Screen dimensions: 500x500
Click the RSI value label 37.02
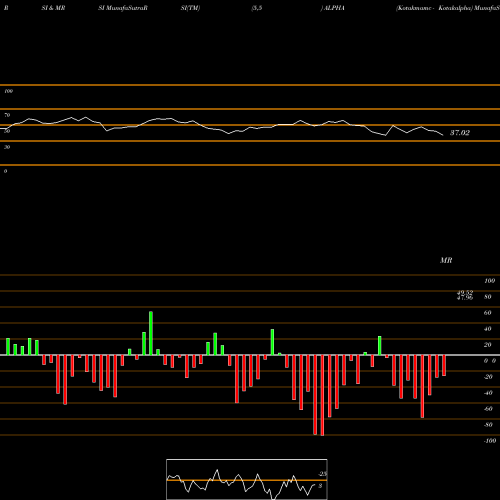tap(460, 133)
